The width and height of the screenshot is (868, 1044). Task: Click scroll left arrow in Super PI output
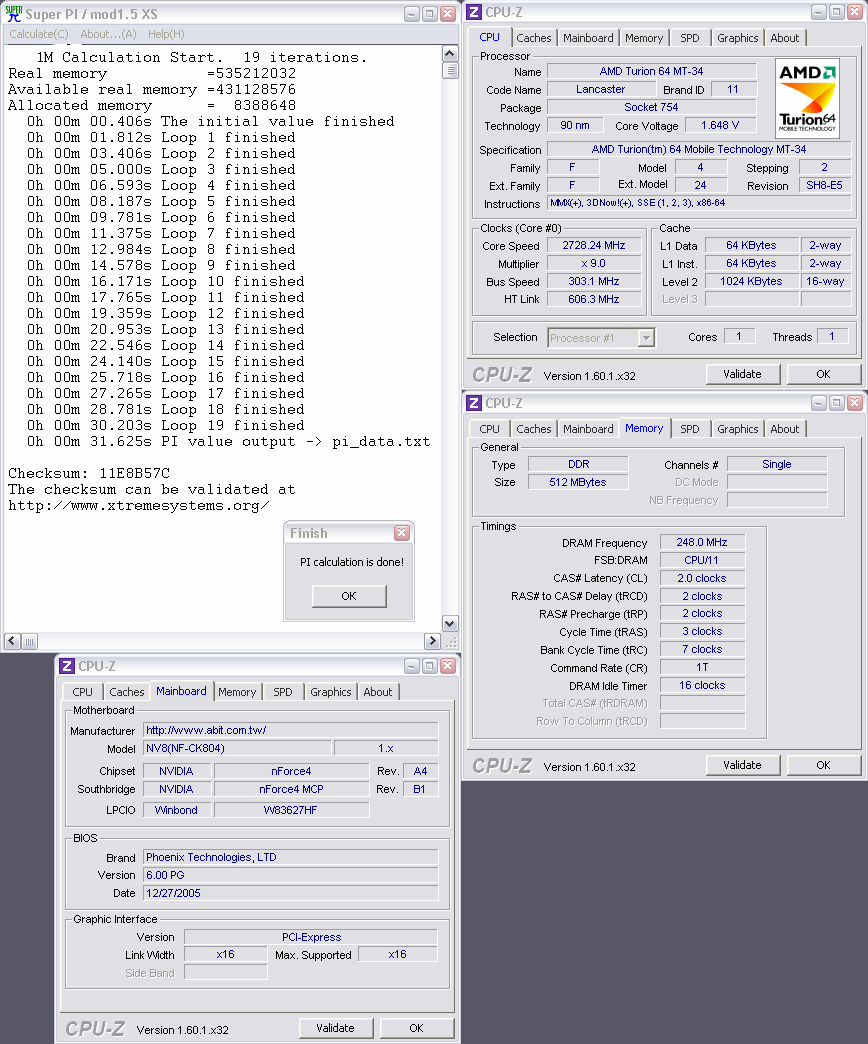12,641
